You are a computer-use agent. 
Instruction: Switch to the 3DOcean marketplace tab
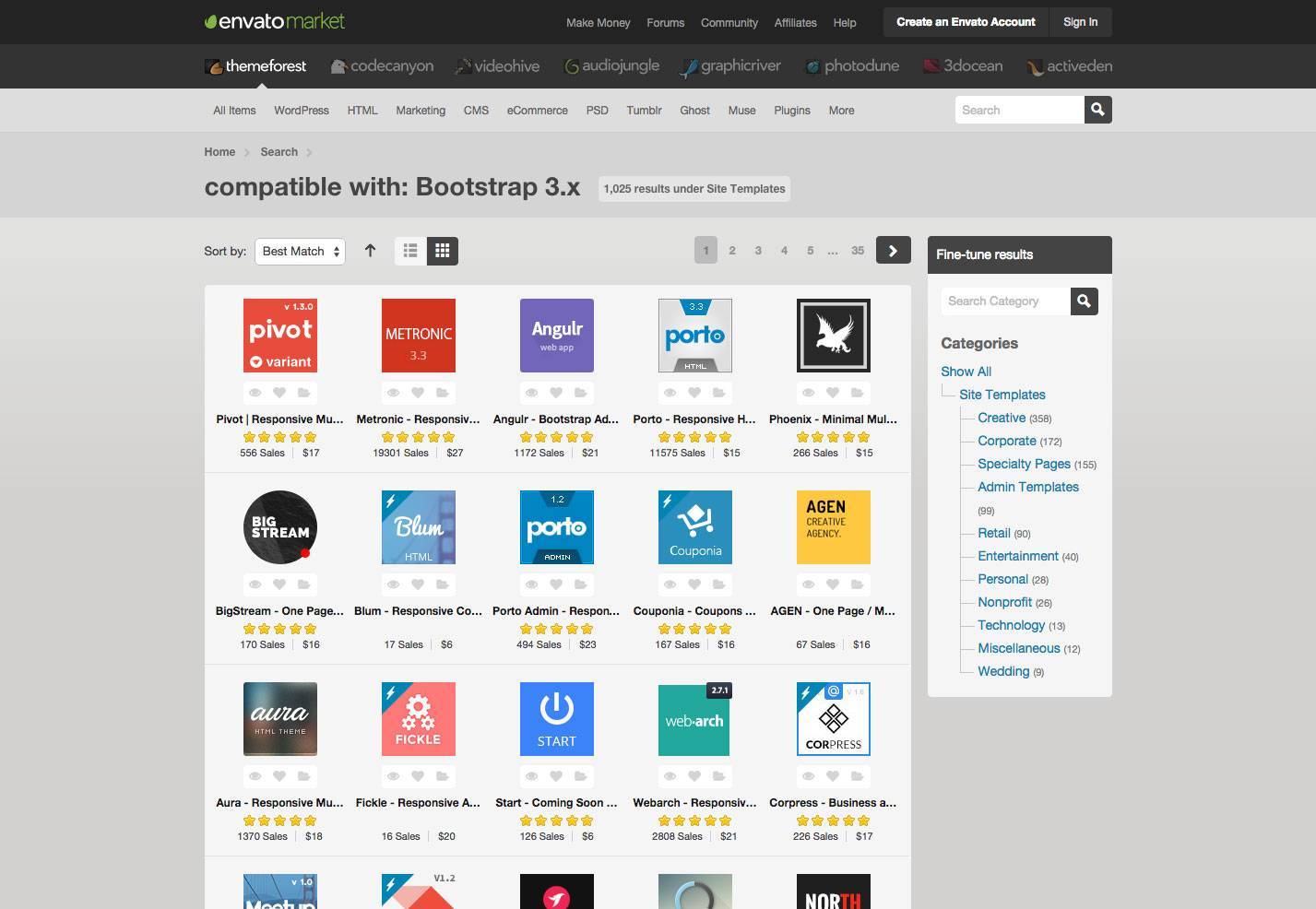pyautogui.click(x=963, y=66)
